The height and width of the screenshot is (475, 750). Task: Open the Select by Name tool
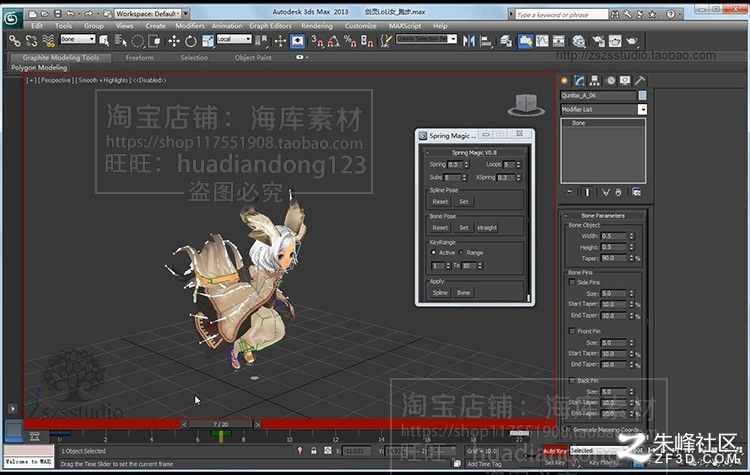point(121,42)
